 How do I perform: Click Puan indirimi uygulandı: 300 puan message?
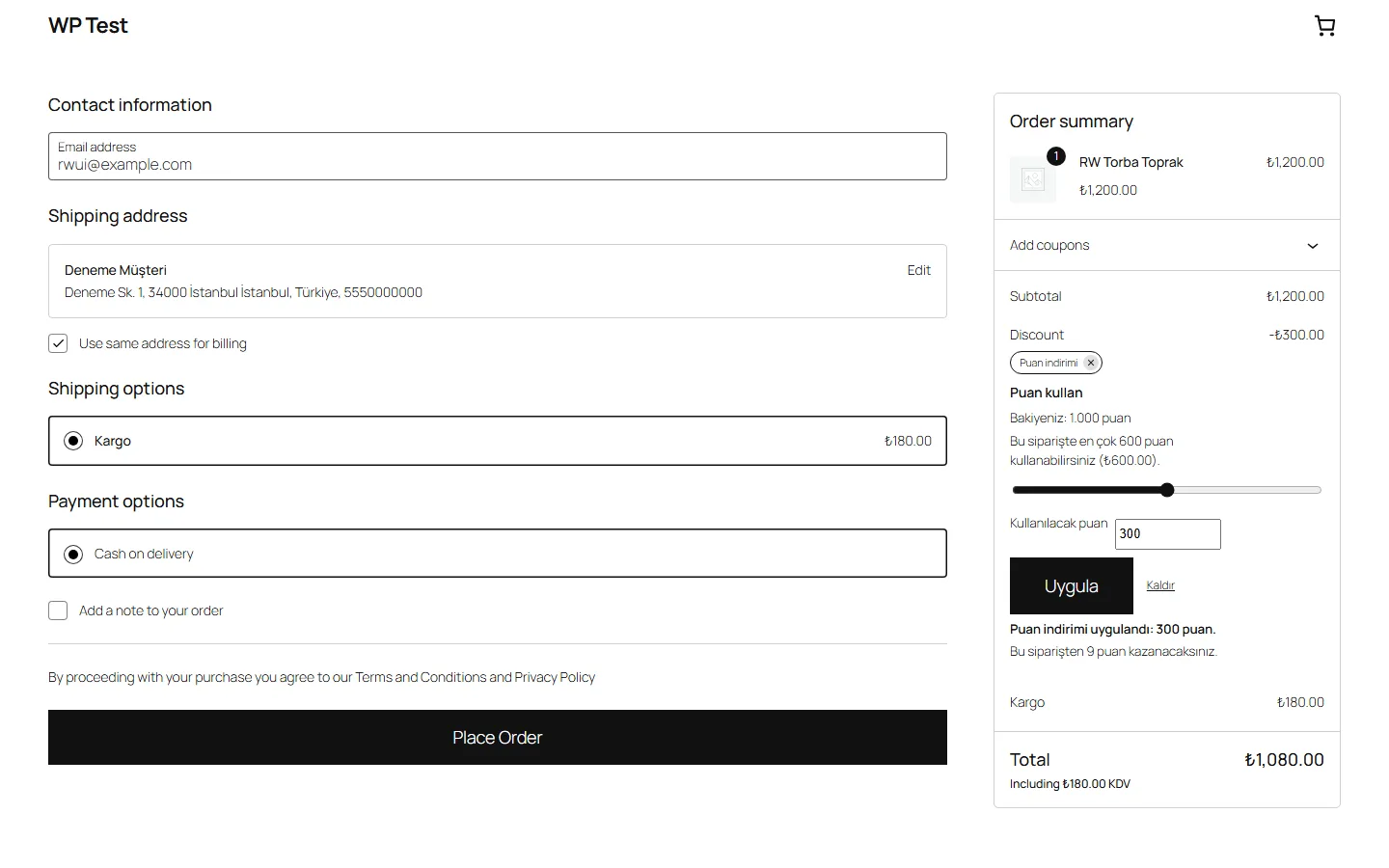tap(1112, 629)
